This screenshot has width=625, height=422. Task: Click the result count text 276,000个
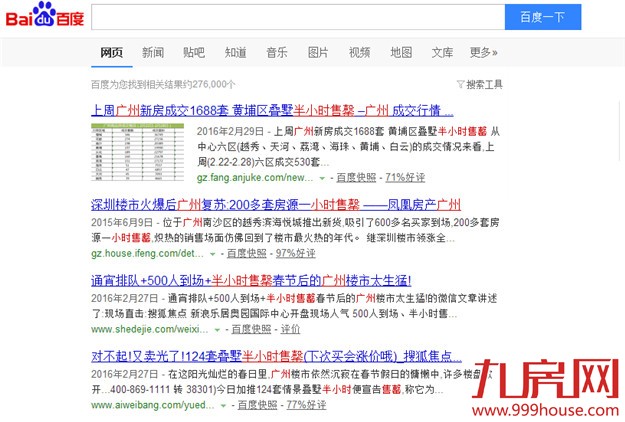click(x=214, y=84)
